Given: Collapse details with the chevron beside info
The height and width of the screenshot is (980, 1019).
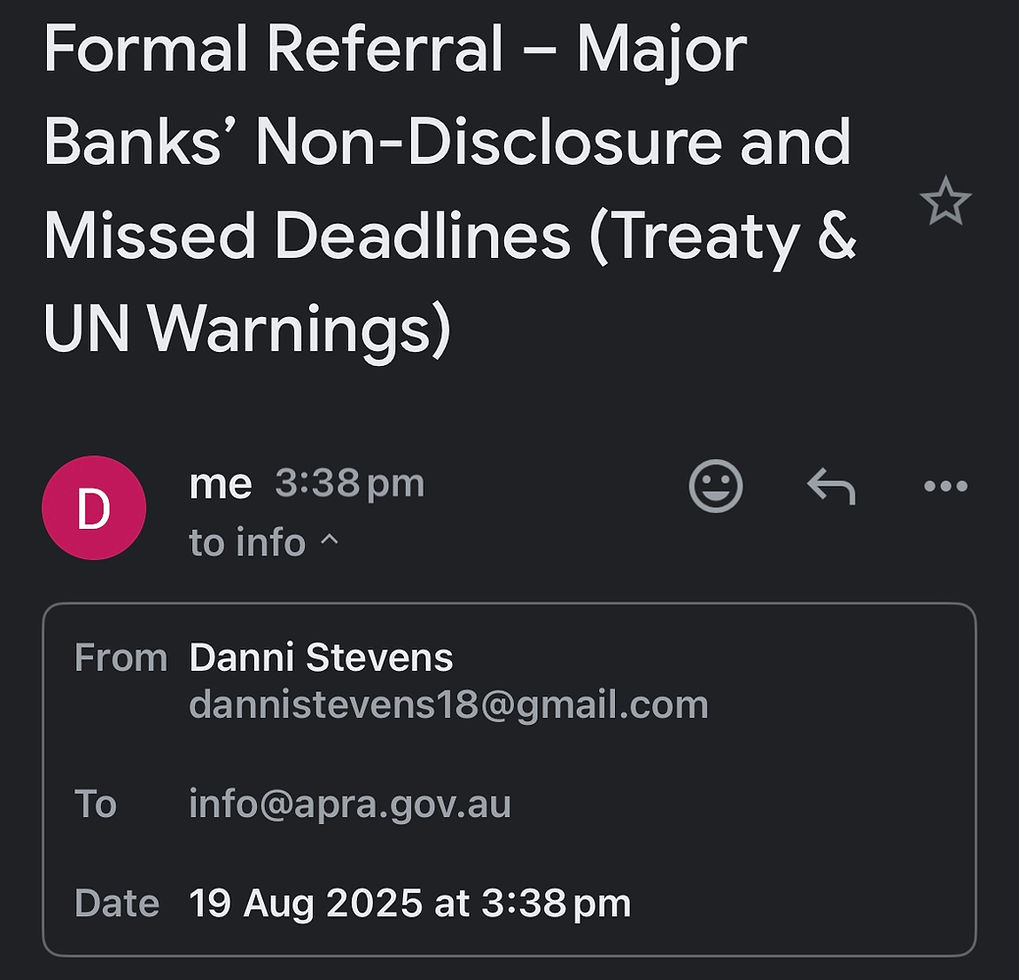Looking at the screenshot, I should tap(329, 541).
